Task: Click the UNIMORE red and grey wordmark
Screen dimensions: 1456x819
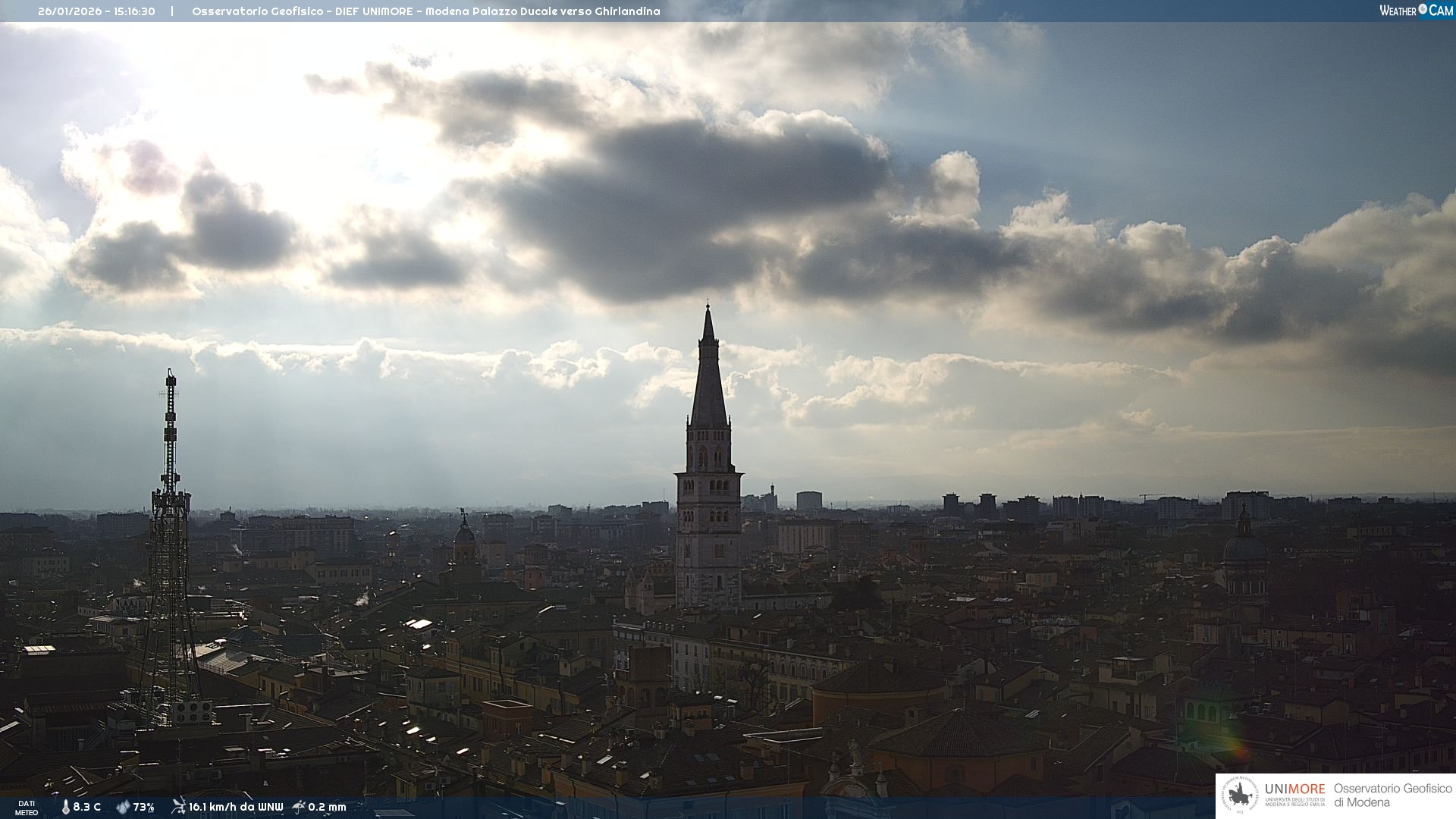Action: point(1294,789)
